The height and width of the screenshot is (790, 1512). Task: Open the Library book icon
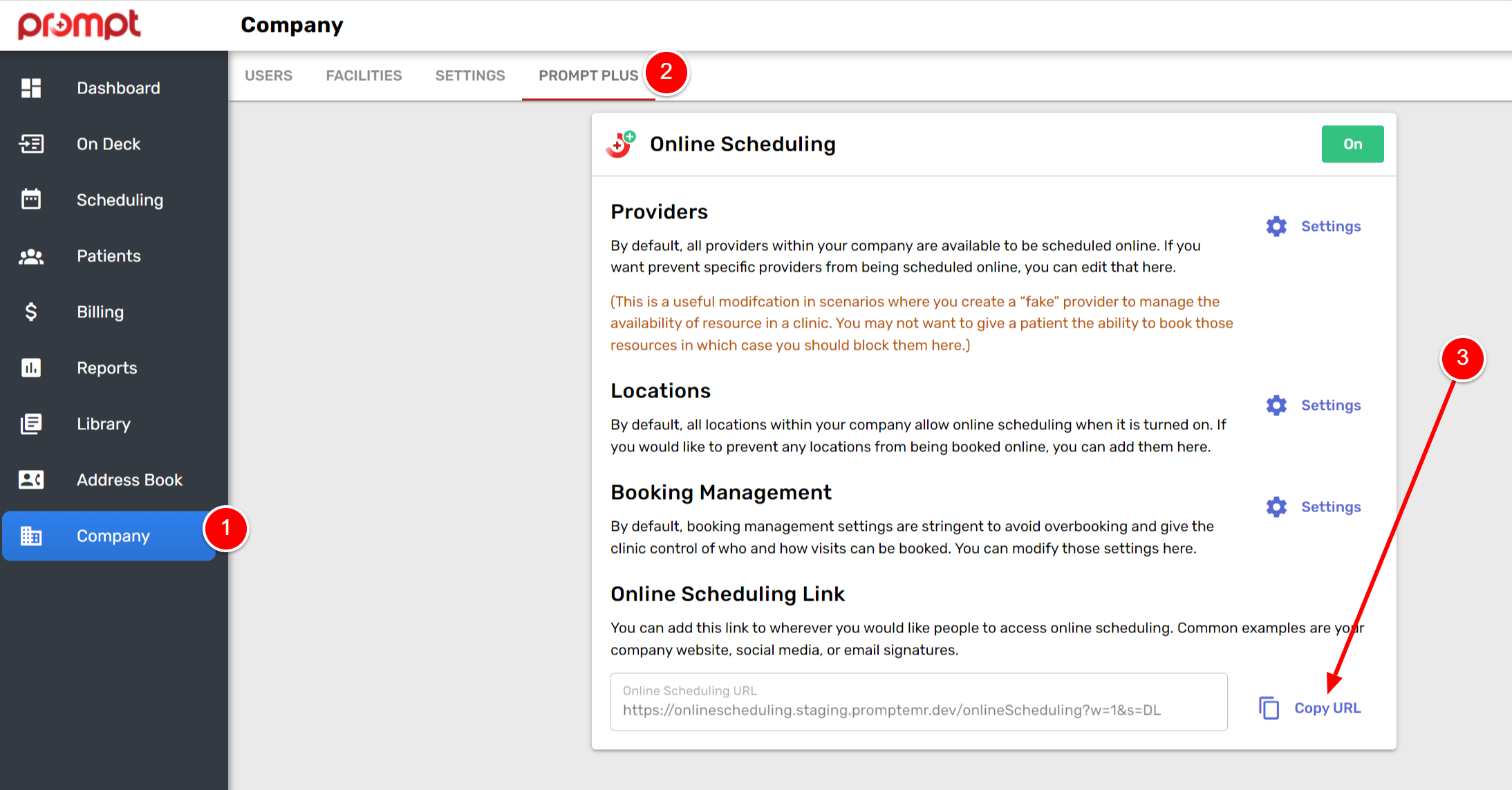pos(30,424)
